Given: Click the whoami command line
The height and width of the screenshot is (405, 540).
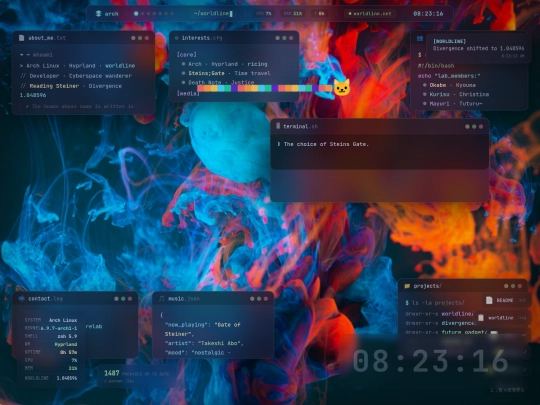Looking at the screenshot, I should [36, 54].
